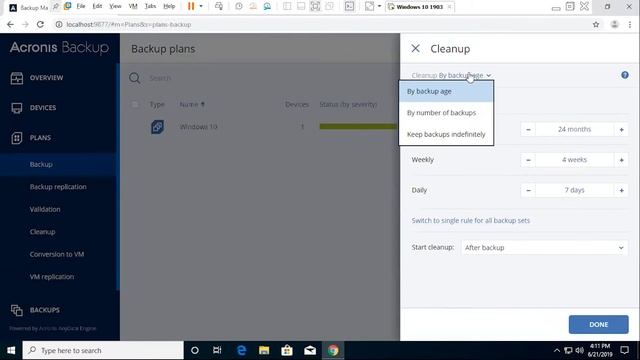
Task: Click the Windows 10 backup plan icon
Action: click(x=158, y=127)
